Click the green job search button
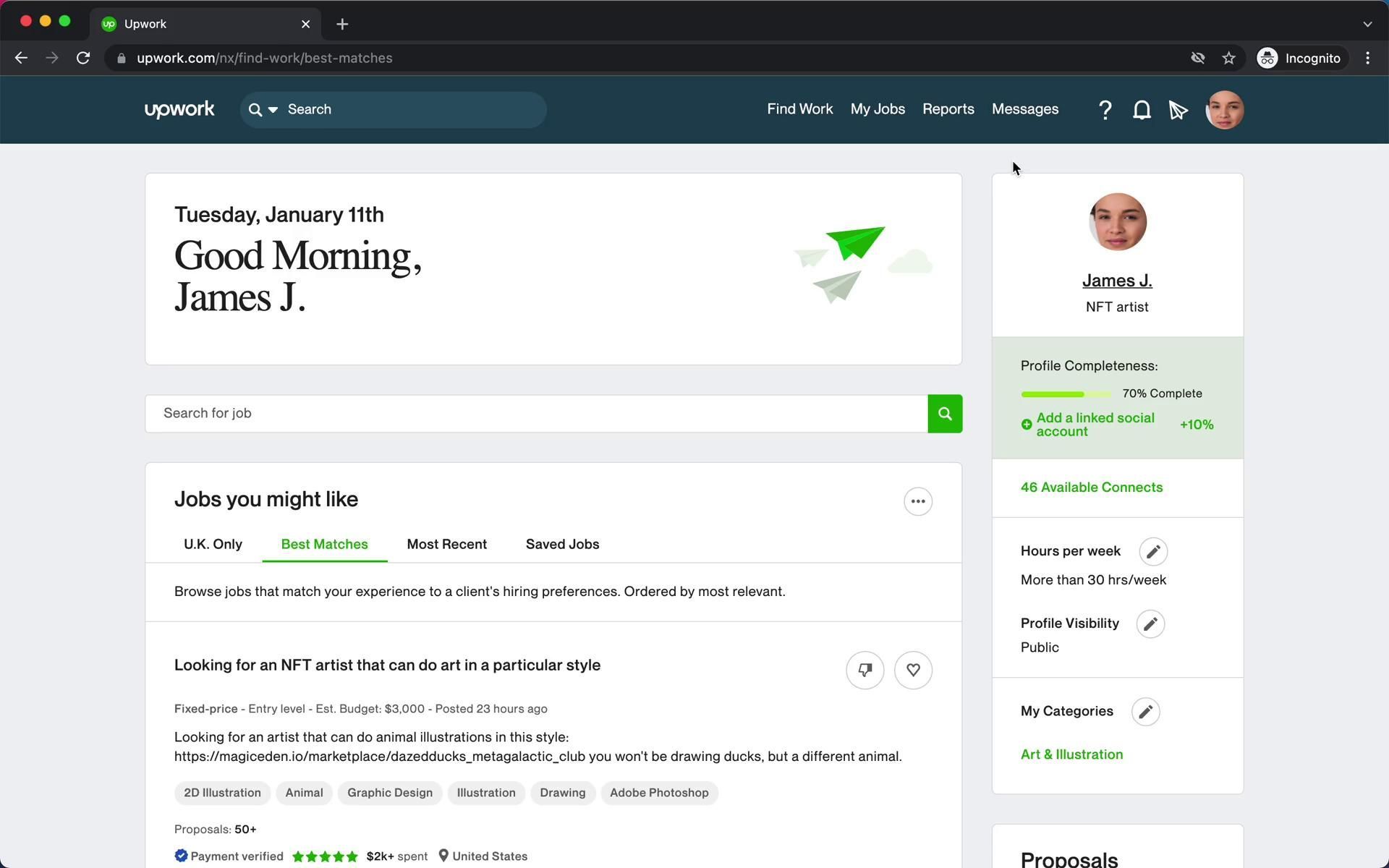This screenshot has width=1389, height=868. click(x=945, y=414)
